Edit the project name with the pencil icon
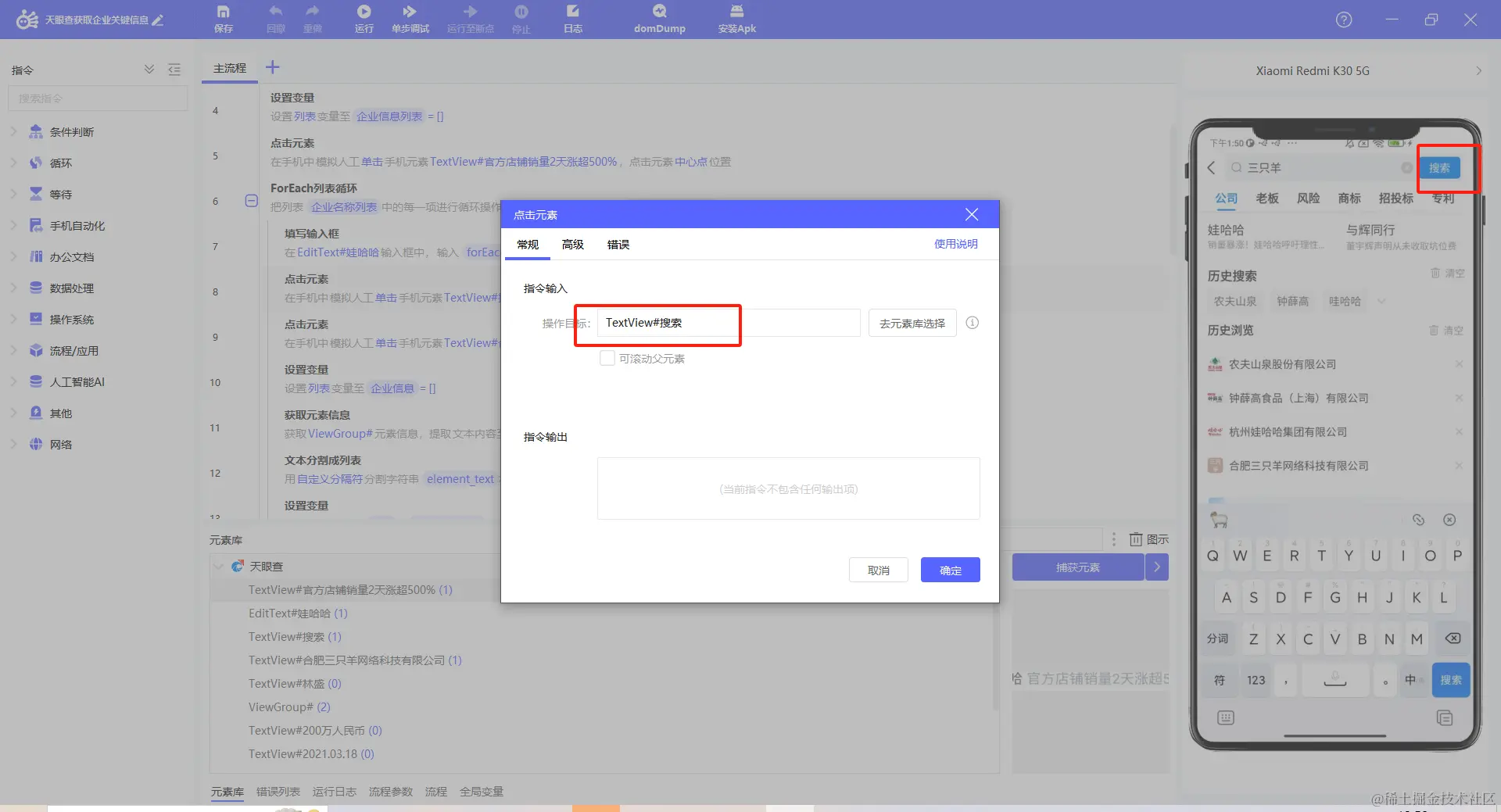1501x812 pixels. pos(158,20)
